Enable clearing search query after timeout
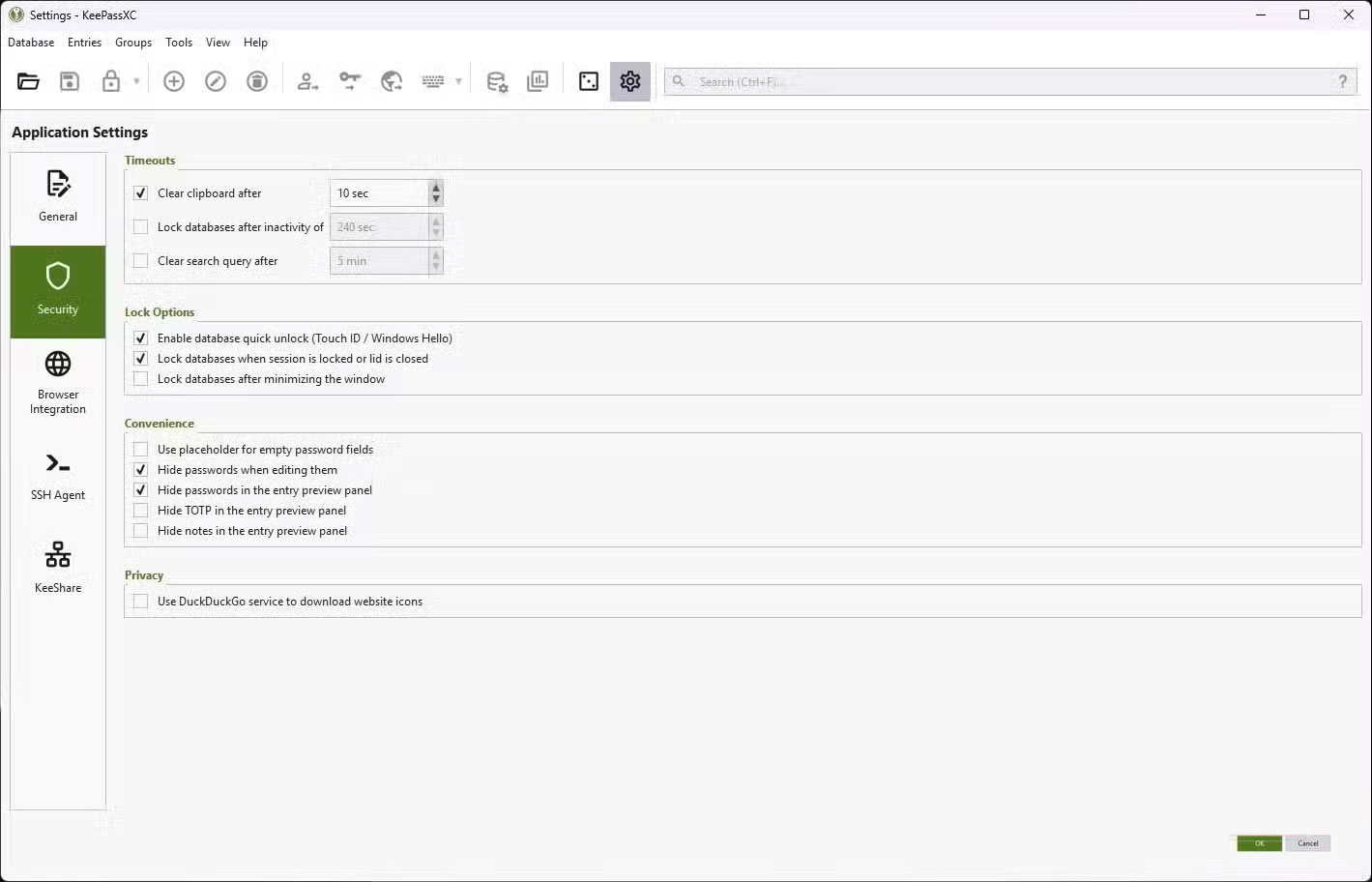Image resolution: width=1372 pixels, height=882 pixels. [140, 260]
